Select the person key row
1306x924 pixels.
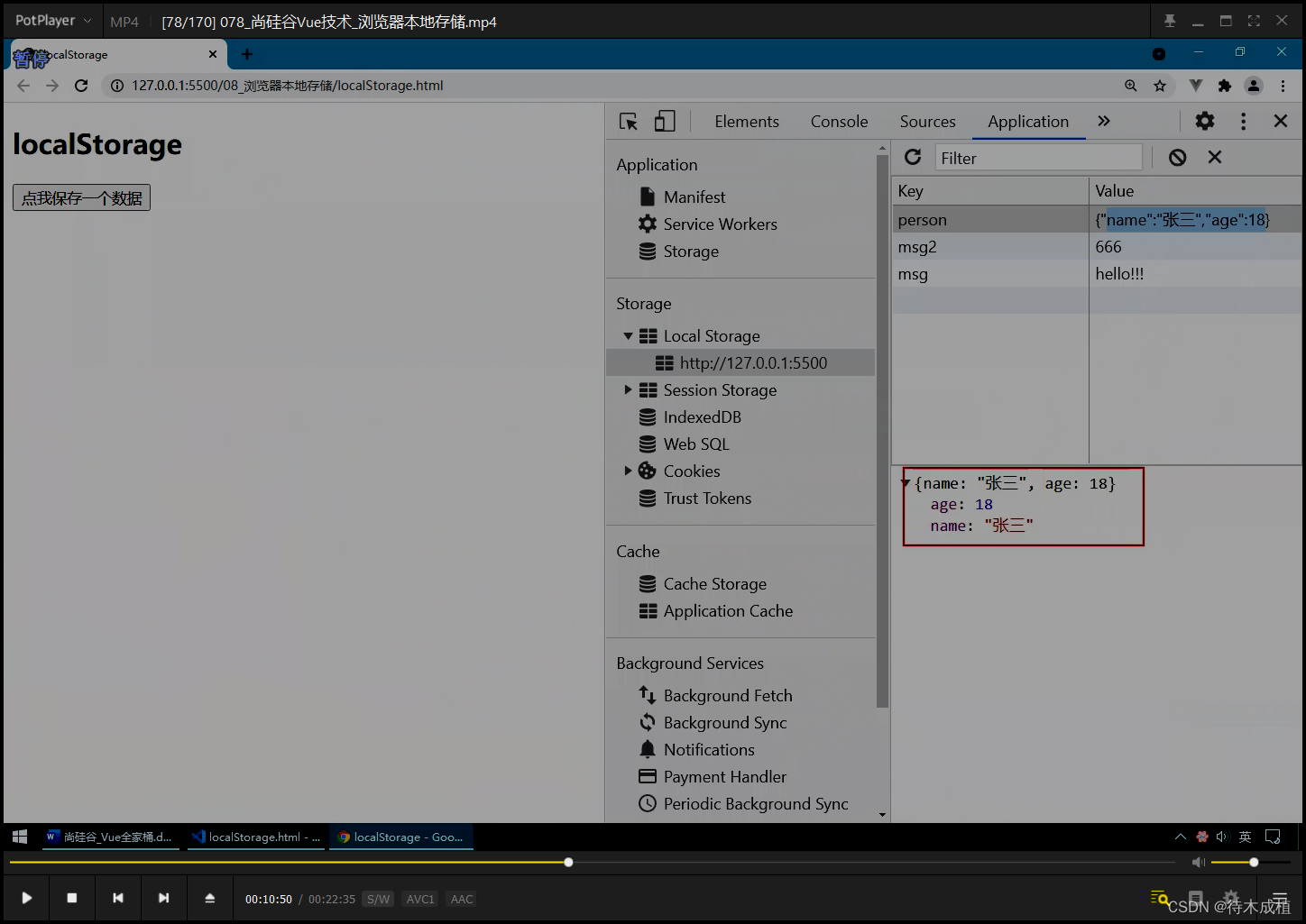tap(1097, 219)
